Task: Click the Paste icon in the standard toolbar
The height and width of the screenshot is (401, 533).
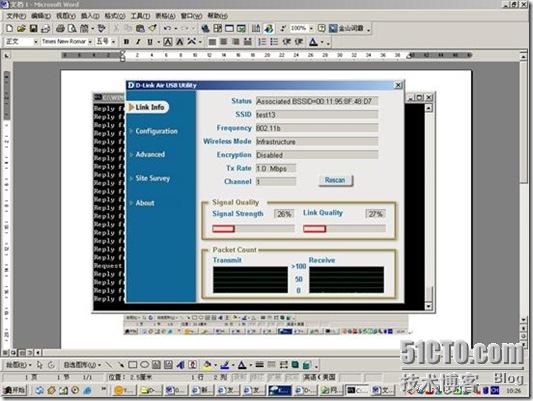Action: pyautogui.click(x=140, y=29)
